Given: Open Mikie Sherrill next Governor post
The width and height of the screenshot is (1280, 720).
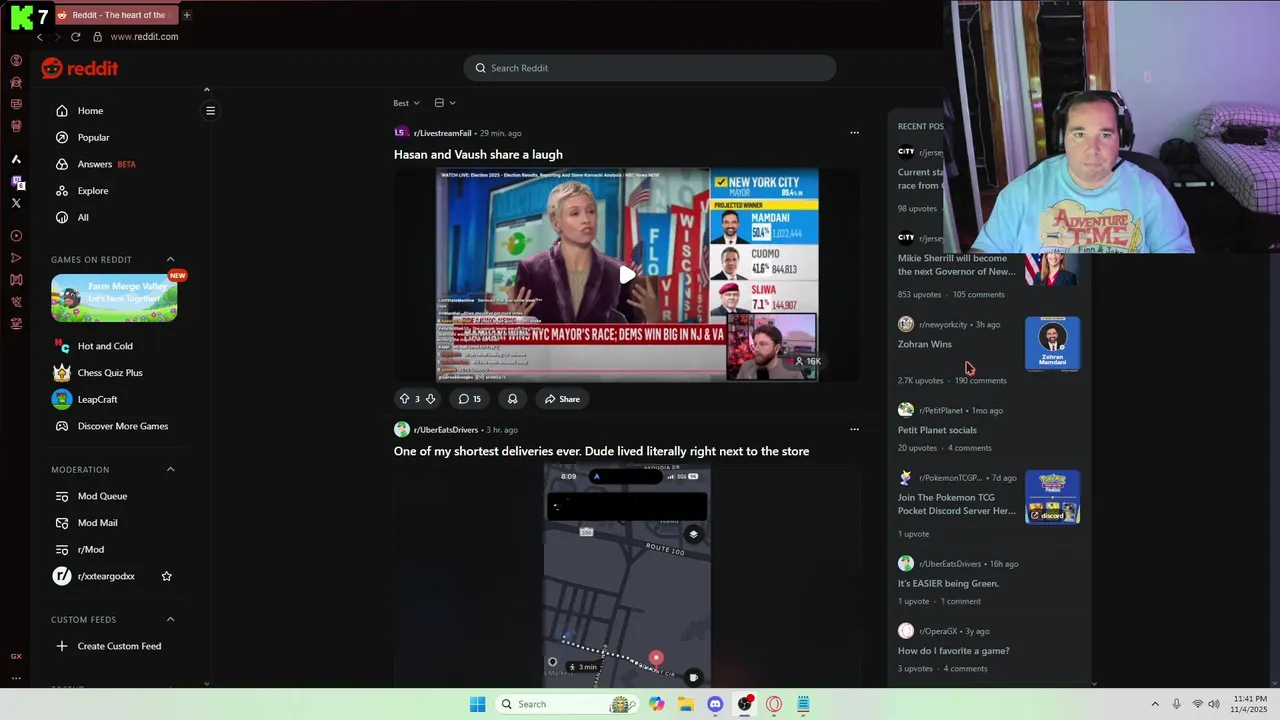Looking at the screenshot, I should 956,265.
